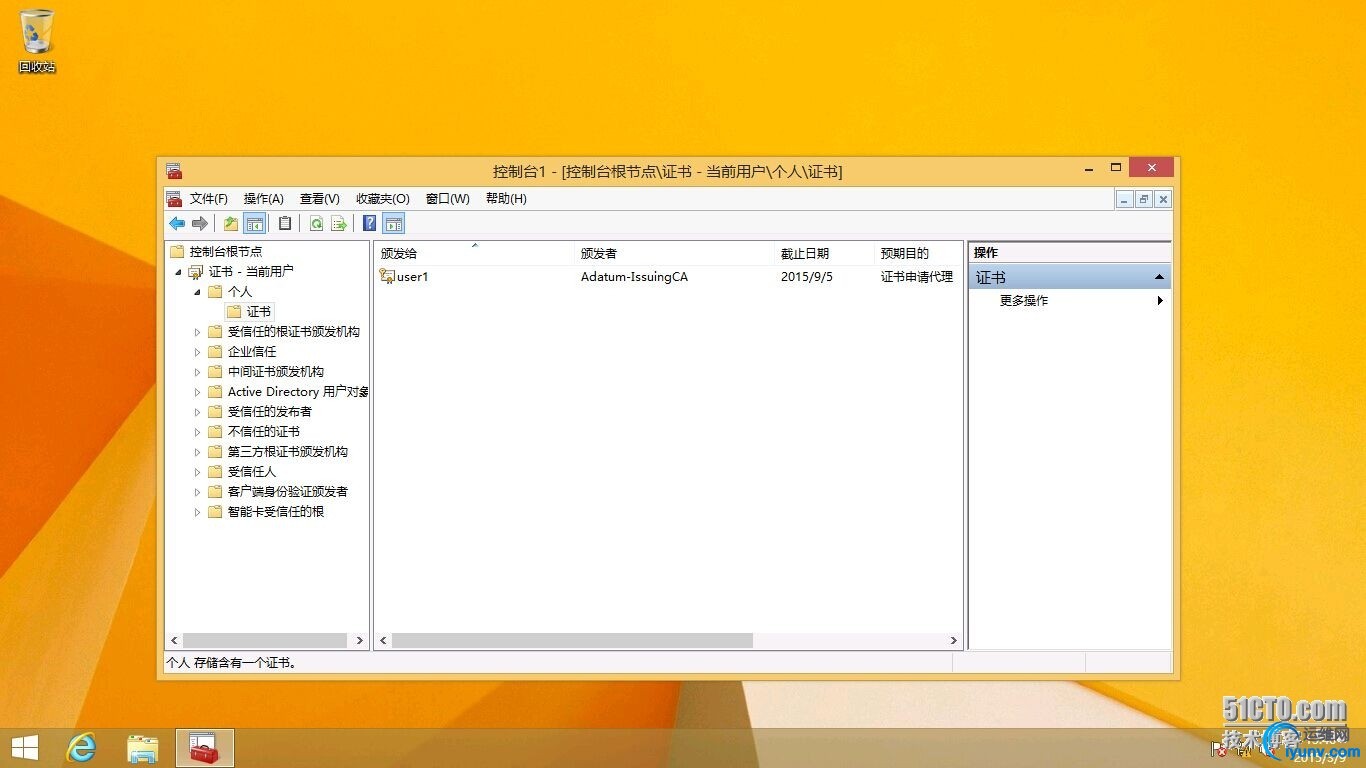
Task: Select 不信任的证书 tree item
Action: [264, 432]
